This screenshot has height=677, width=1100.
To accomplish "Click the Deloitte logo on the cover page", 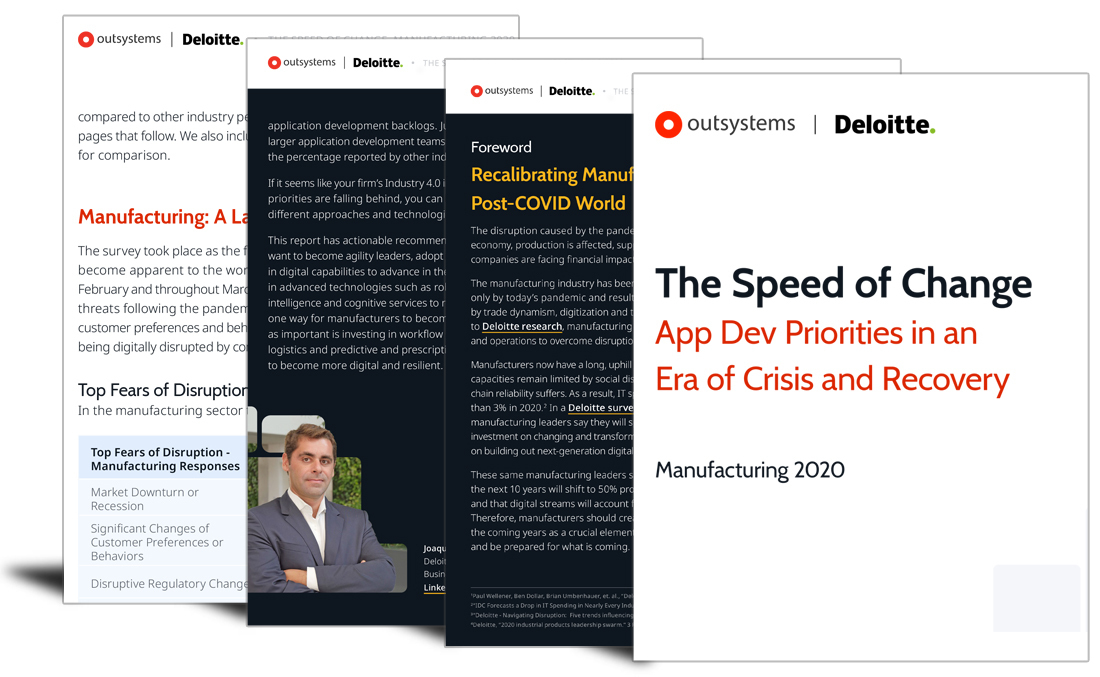I will [885, 125].
